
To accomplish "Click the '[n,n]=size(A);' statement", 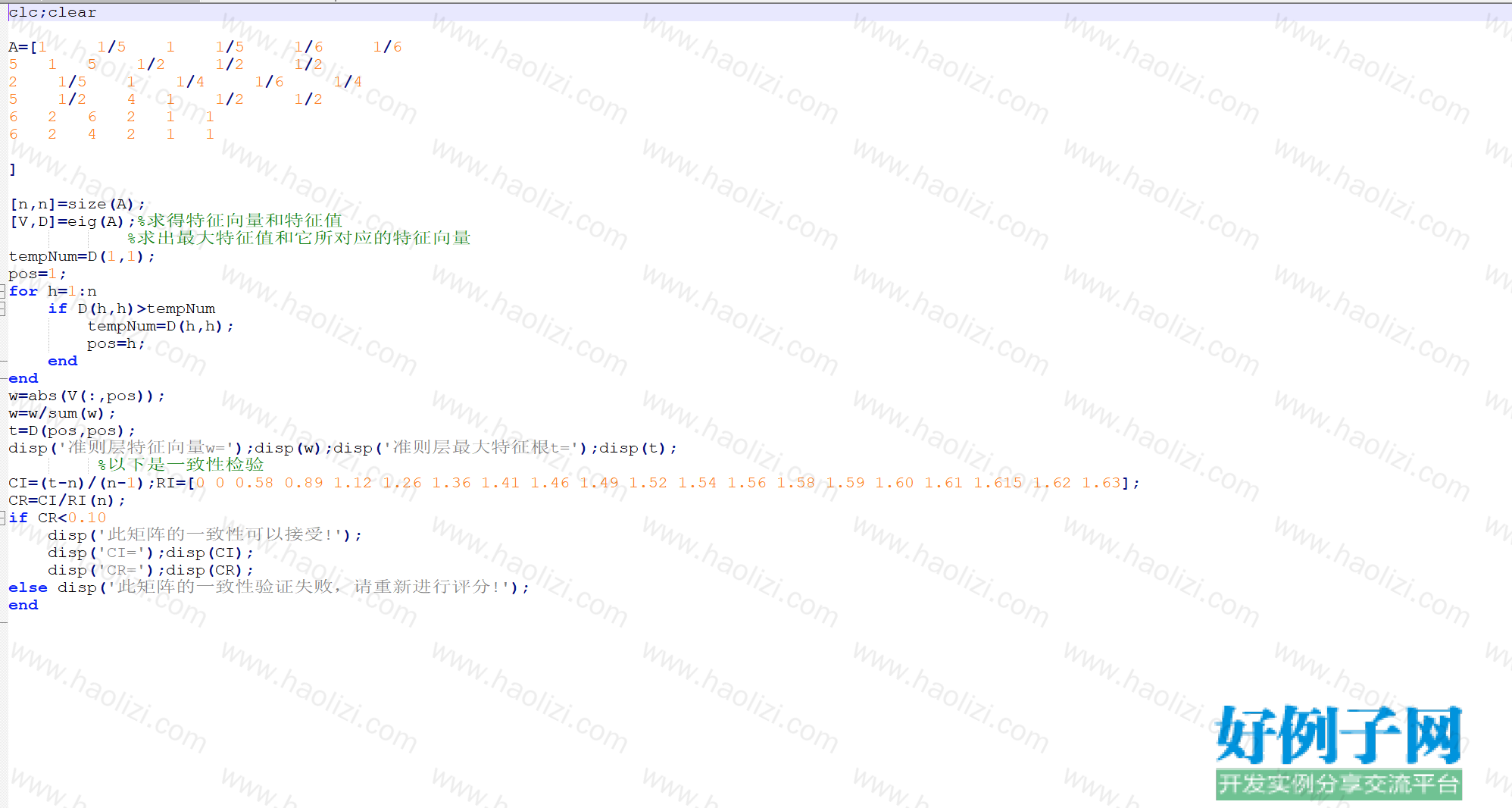I will coord(77,204).
